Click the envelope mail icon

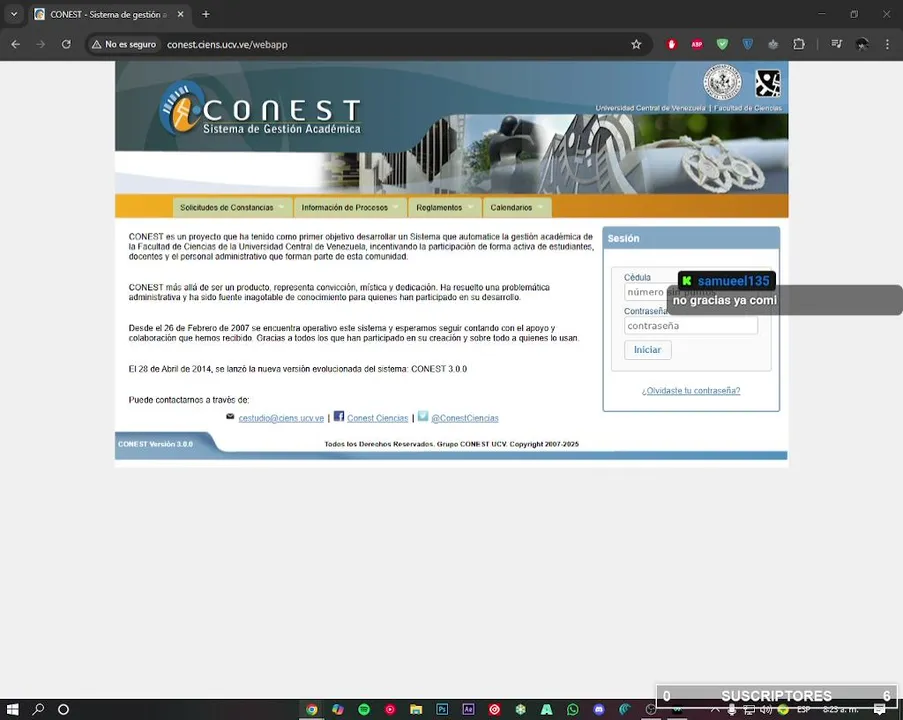(230, 416)
